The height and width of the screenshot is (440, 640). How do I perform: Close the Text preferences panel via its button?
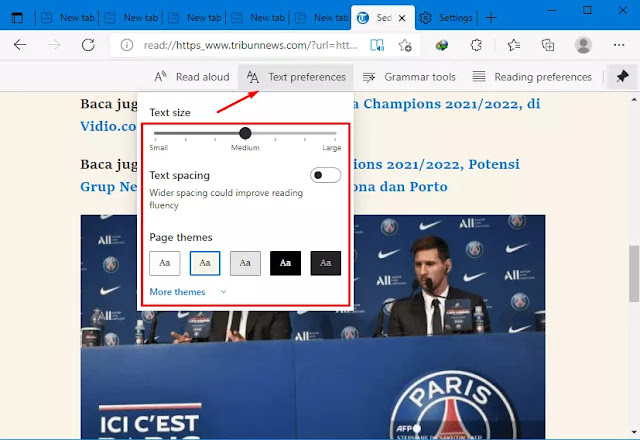click(296, 77)
